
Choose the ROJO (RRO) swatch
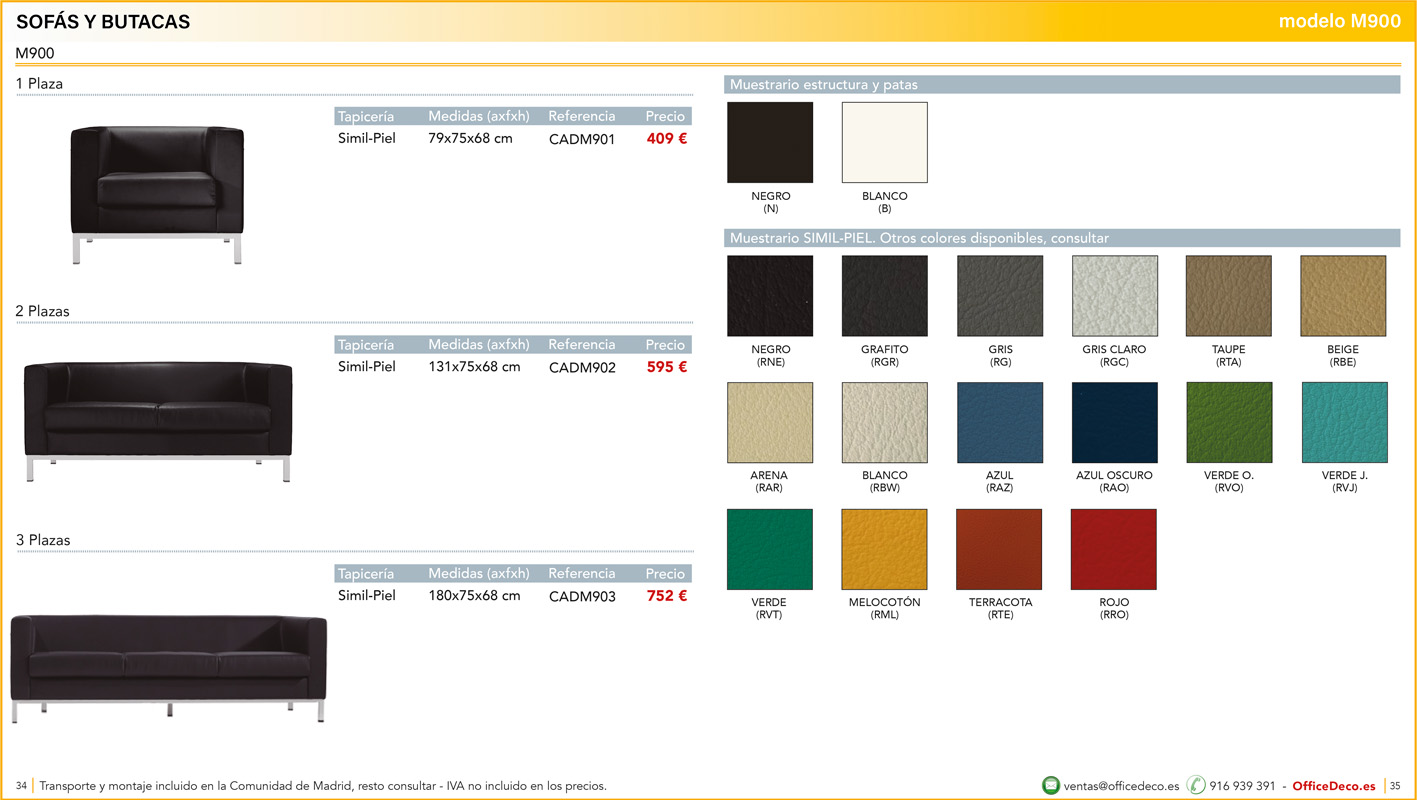1114,549
